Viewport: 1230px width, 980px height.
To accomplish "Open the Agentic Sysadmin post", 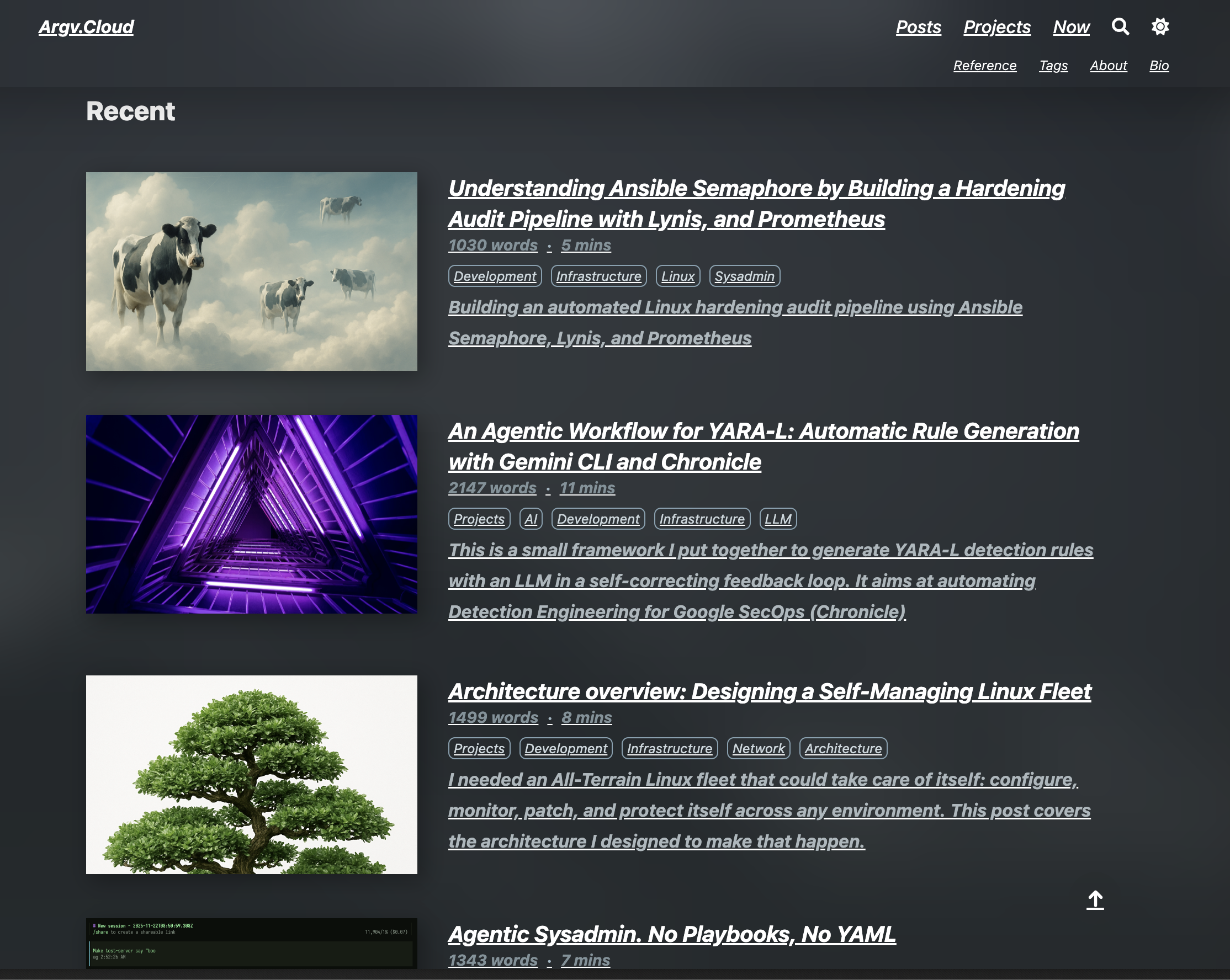I will pos(671,935).
